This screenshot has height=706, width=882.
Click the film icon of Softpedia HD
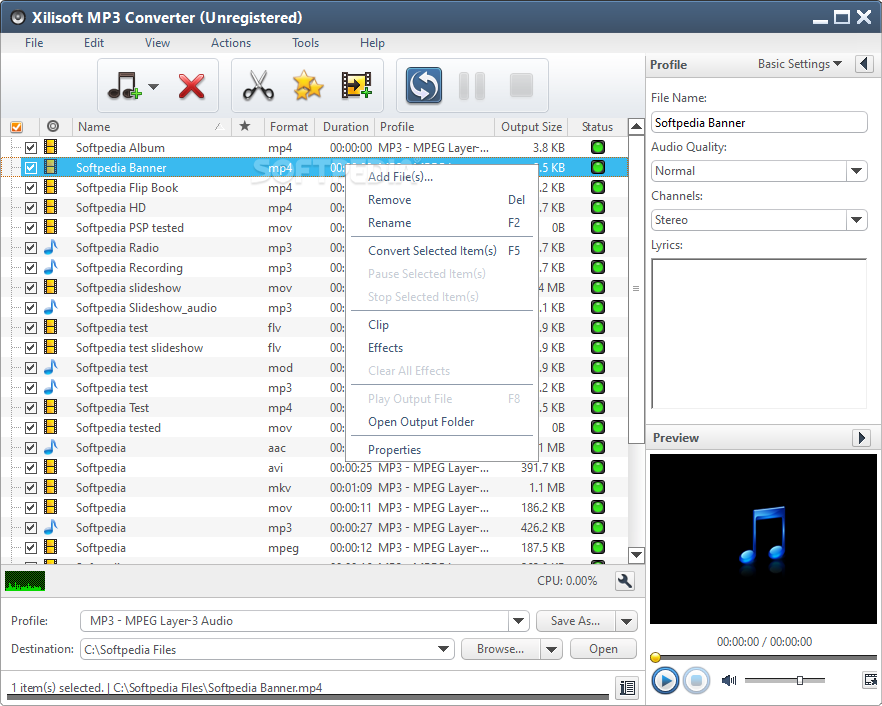(51, 207)
